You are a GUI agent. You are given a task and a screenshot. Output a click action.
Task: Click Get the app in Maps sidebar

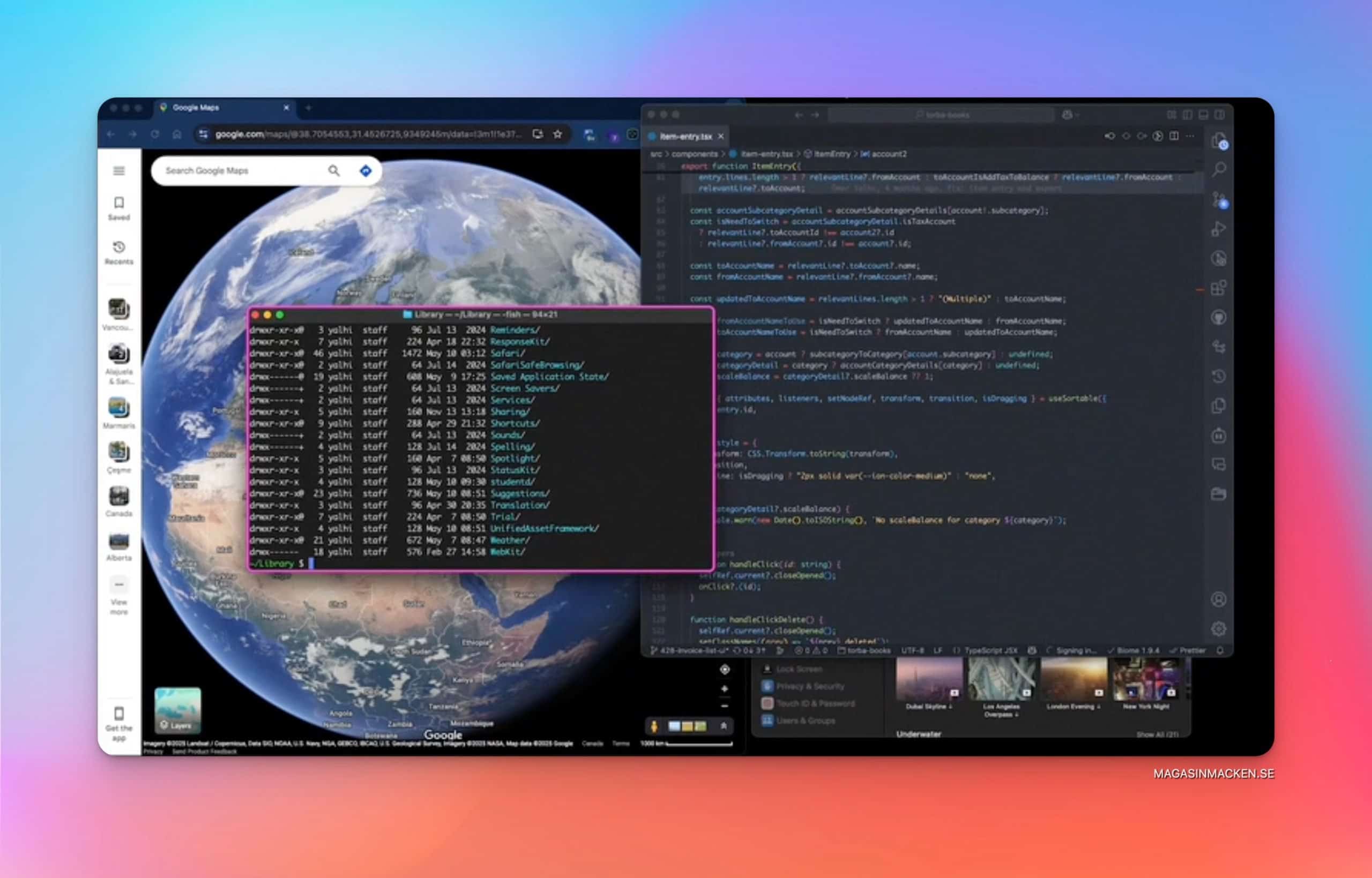(118, 724)
